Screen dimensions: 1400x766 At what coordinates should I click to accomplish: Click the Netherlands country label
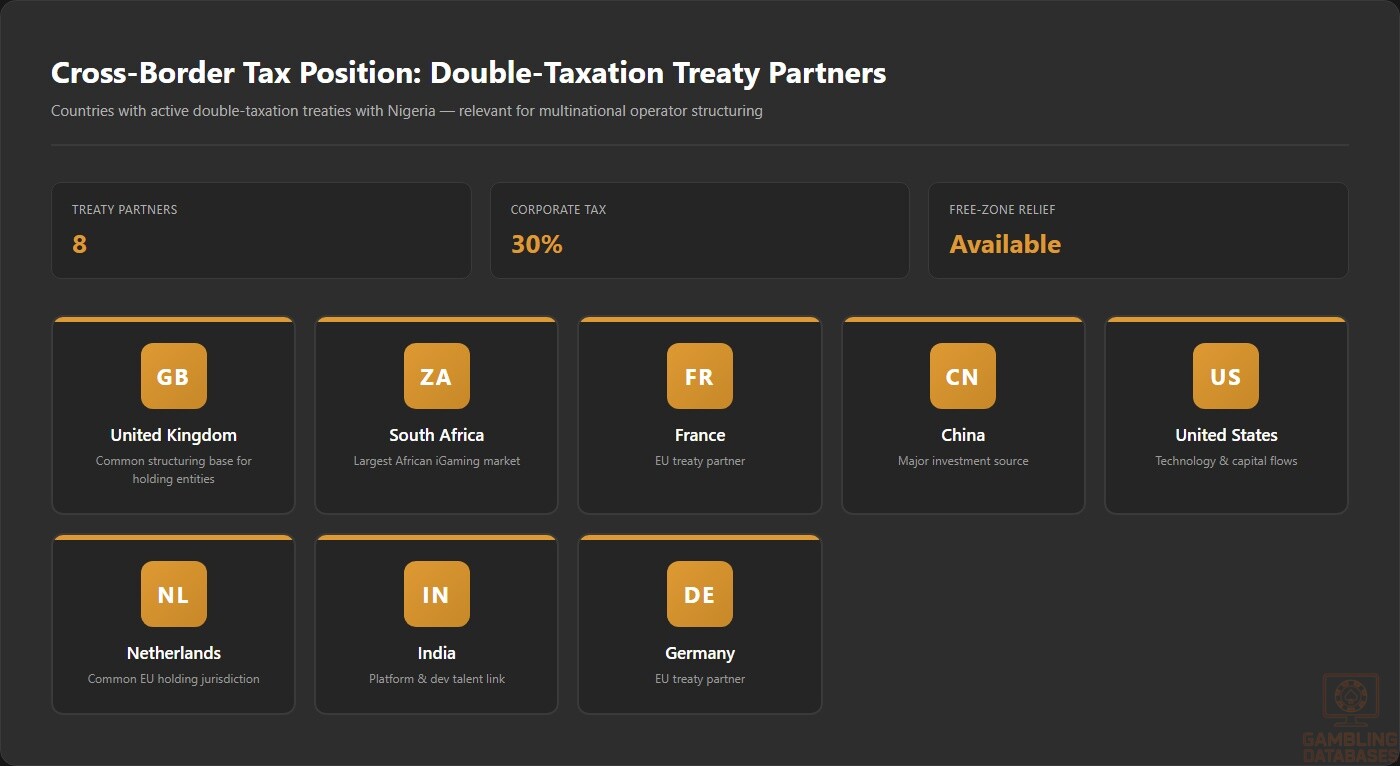[173, 653]
